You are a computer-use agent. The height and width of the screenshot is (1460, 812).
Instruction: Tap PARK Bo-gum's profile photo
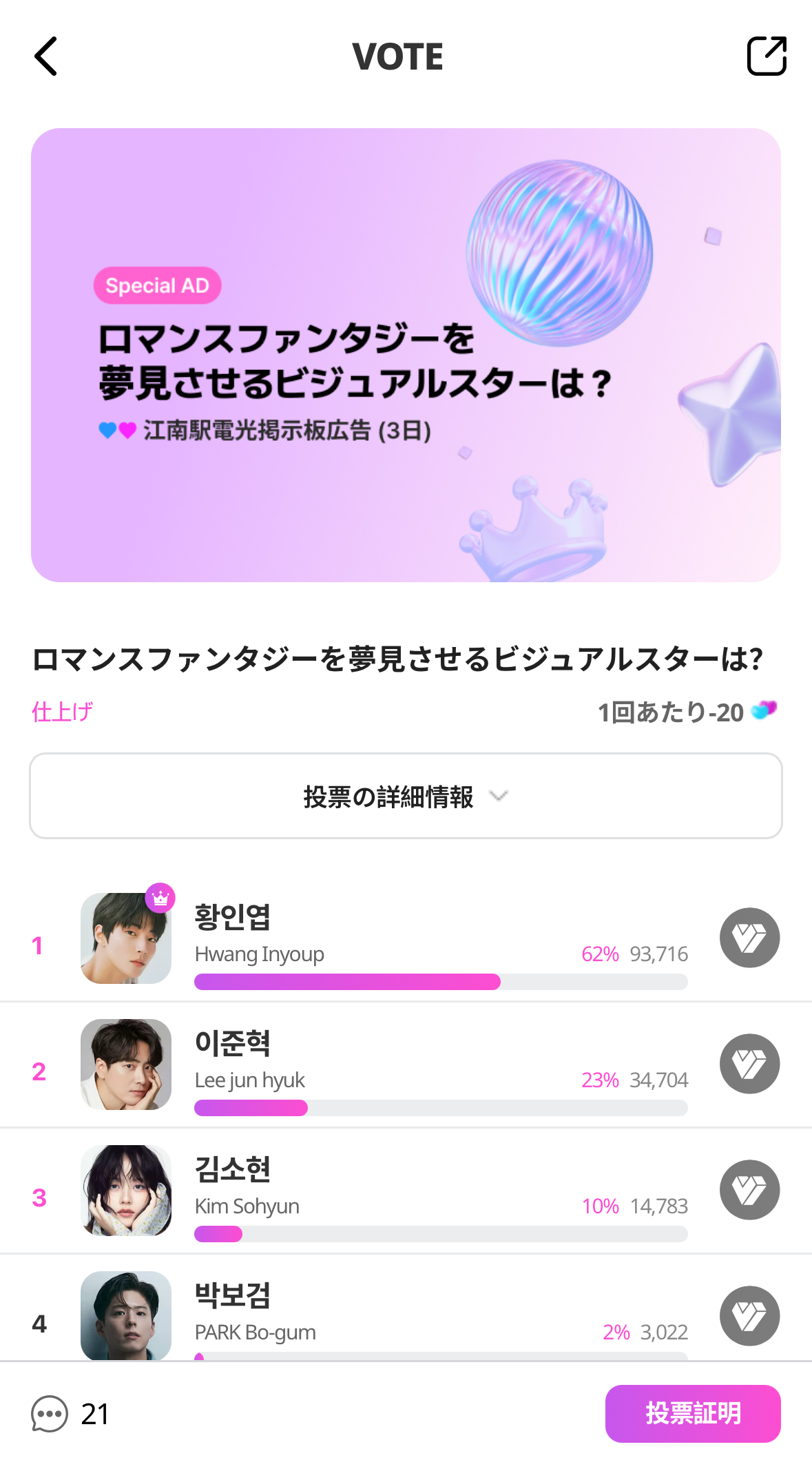tap(126, 1315)
